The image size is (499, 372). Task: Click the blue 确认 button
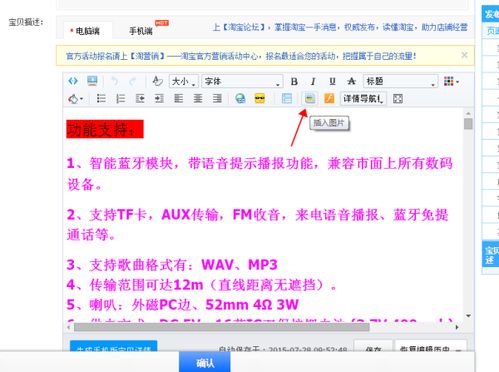[x=205, y=362]
